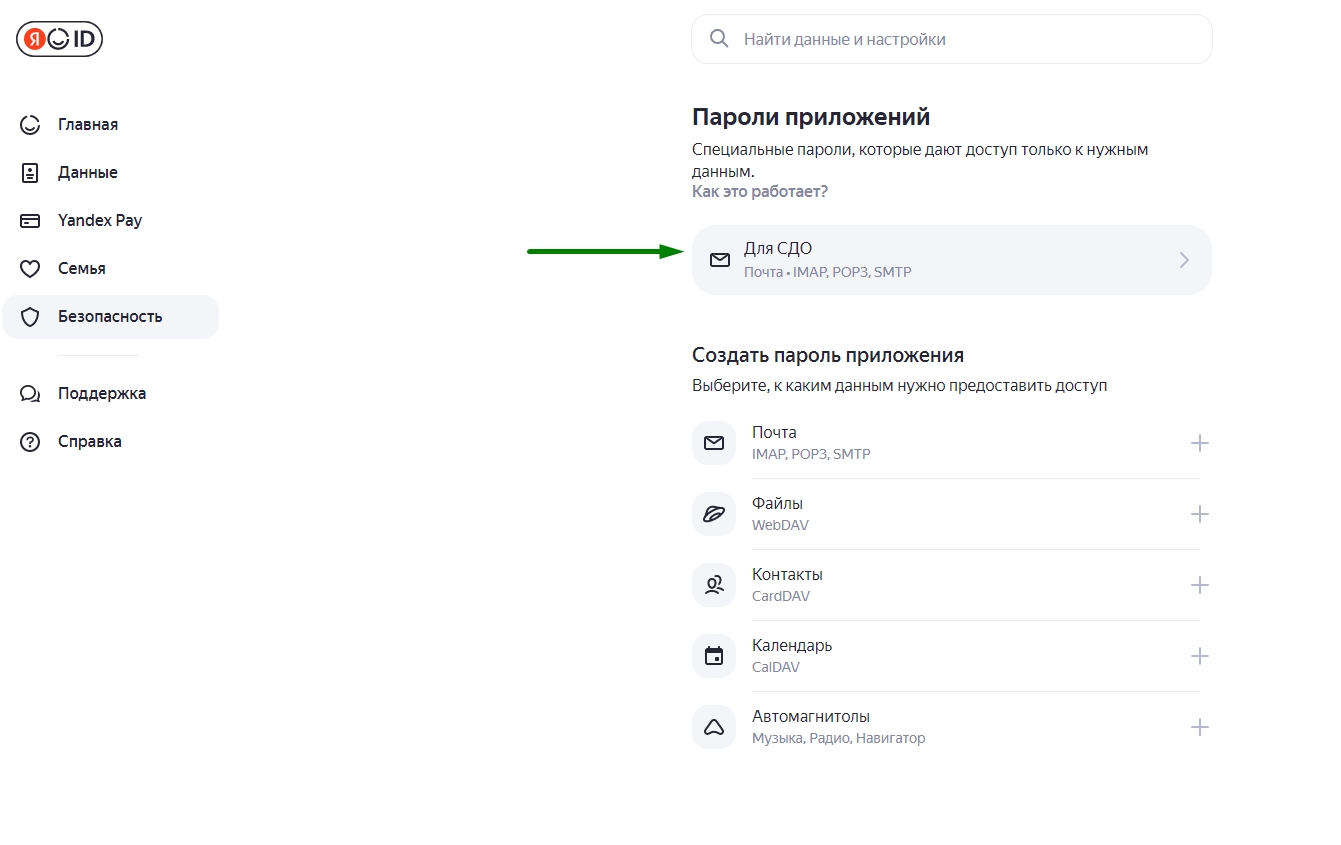
Task: Add a Почта app password with plus
Action: click(x=1200, y=443)
